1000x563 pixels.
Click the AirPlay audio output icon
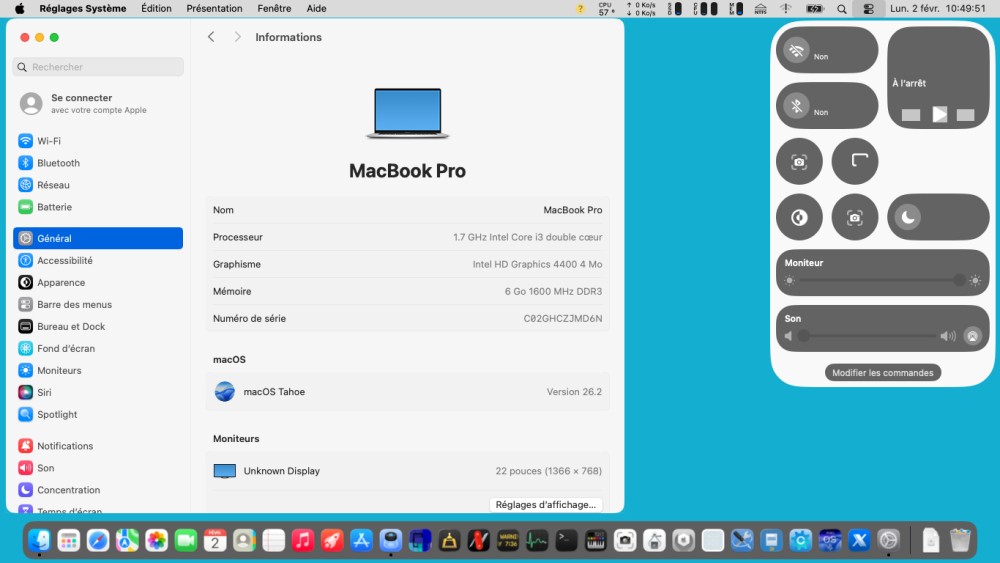(973, 336)
